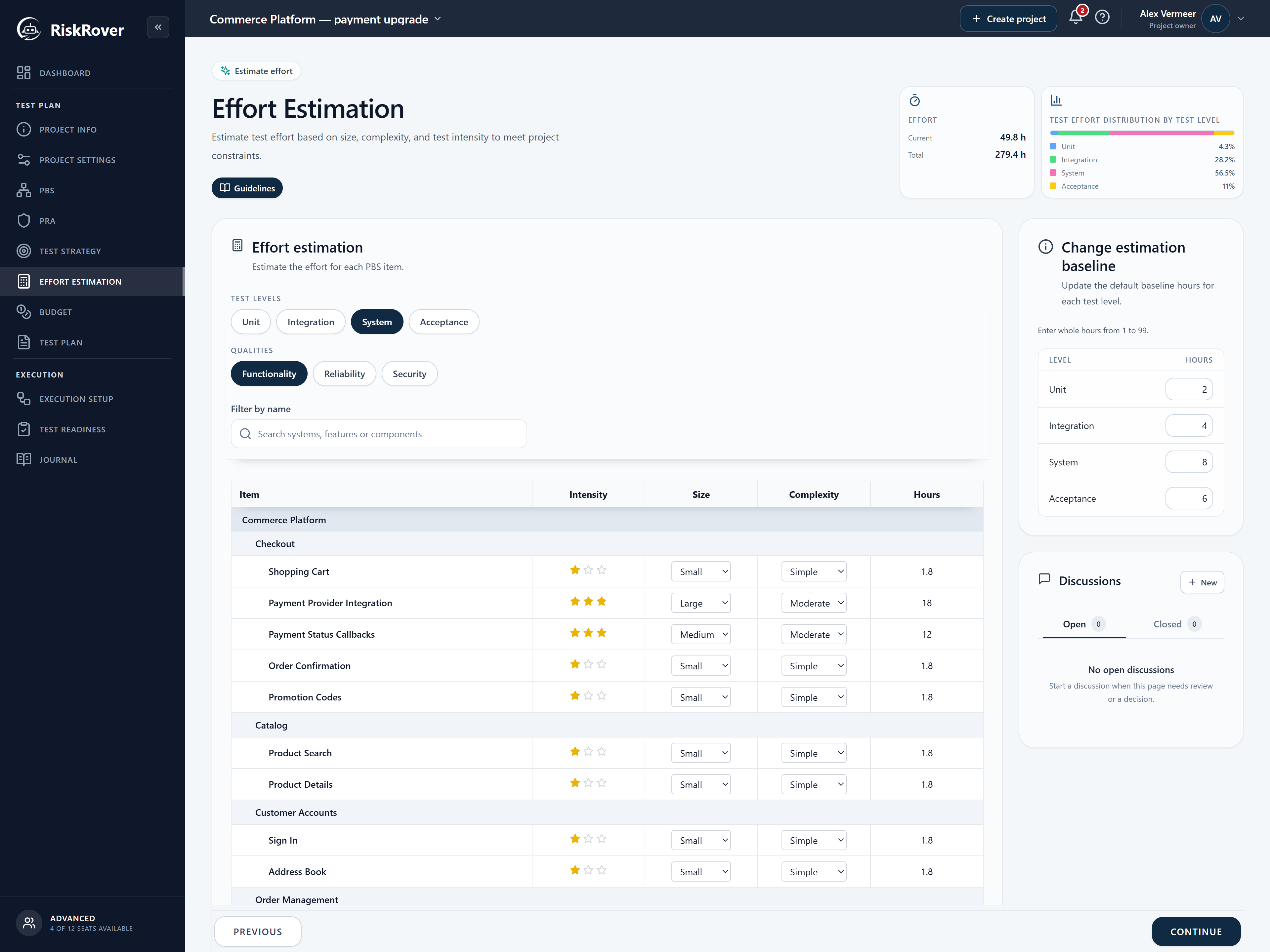Open Complexity dropdown for Payment Provider Integration
This screenshot has width=1270, height=952.
point(814,603)
